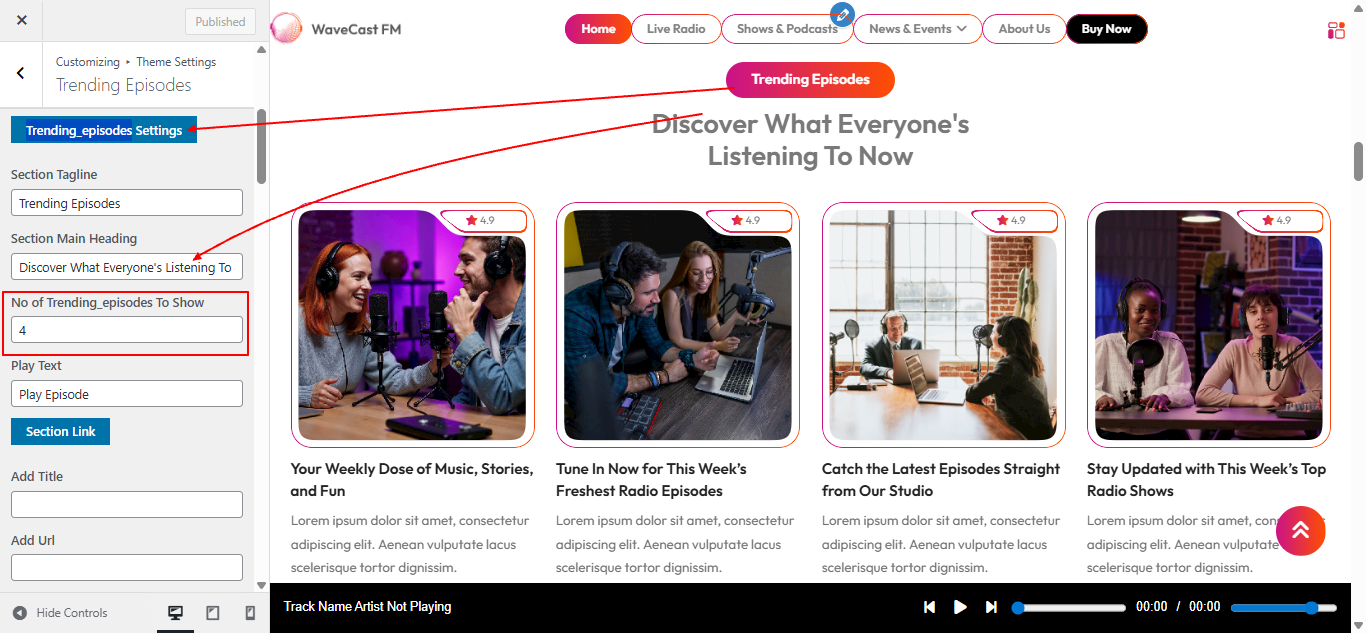Go back using the left chevron arrow
Image resolution: width=1366 pixels, height=633 pixels.
(21, 73)
